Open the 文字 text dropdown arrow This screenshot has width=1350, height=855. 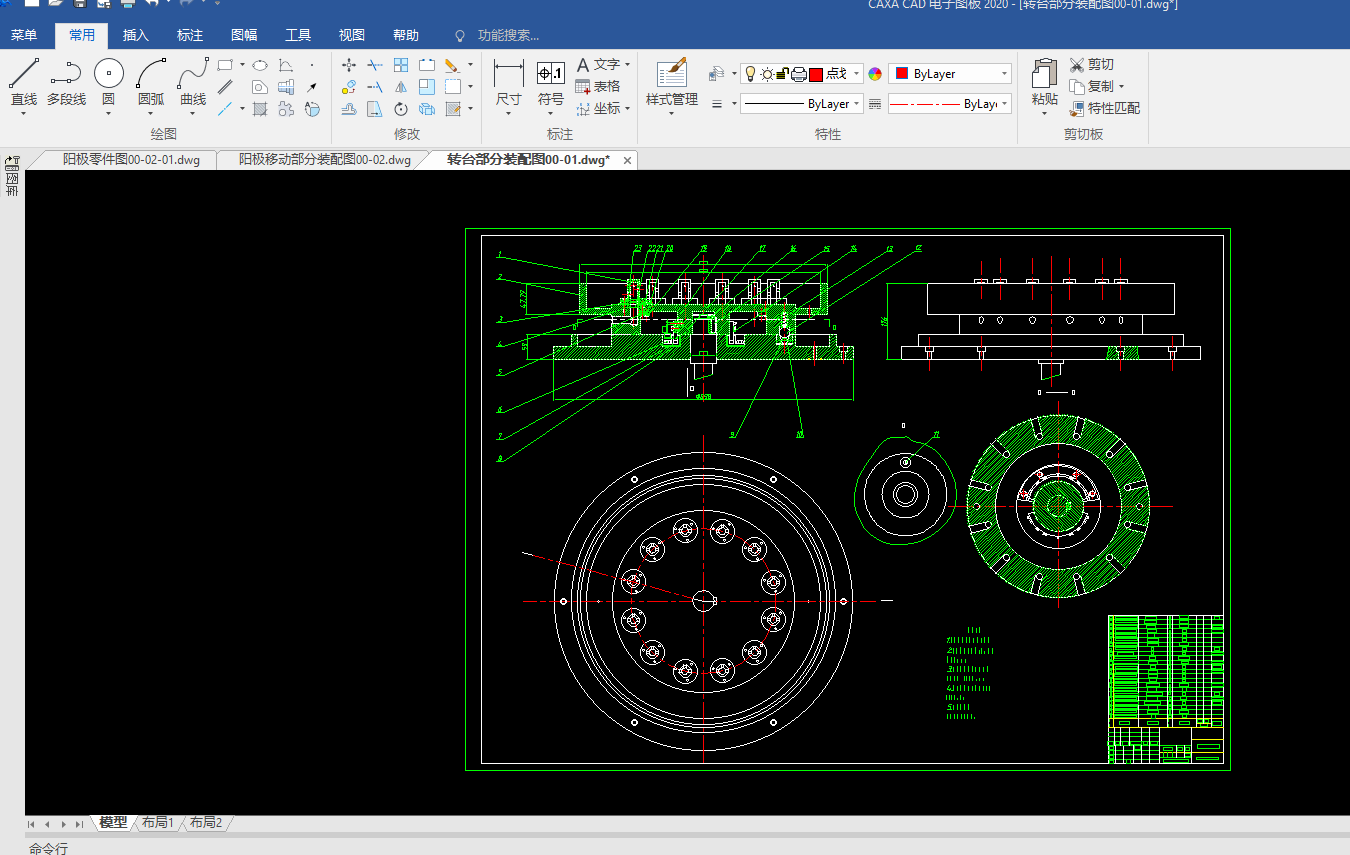[x=627, y=65]
